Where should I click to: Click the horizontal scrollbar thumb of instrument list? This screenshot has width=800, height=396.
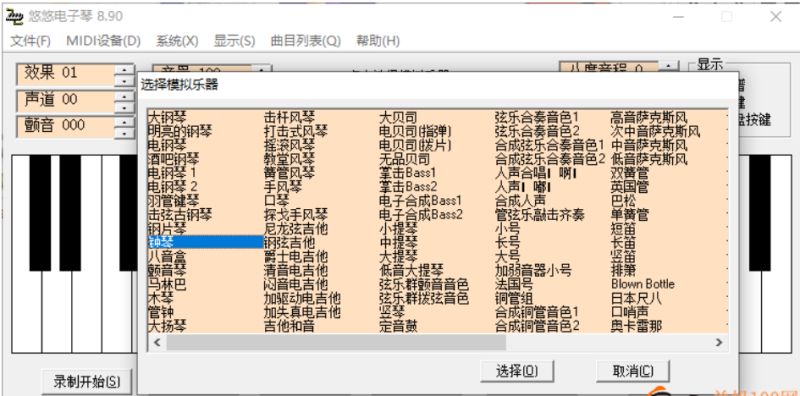tap(336, 342)
